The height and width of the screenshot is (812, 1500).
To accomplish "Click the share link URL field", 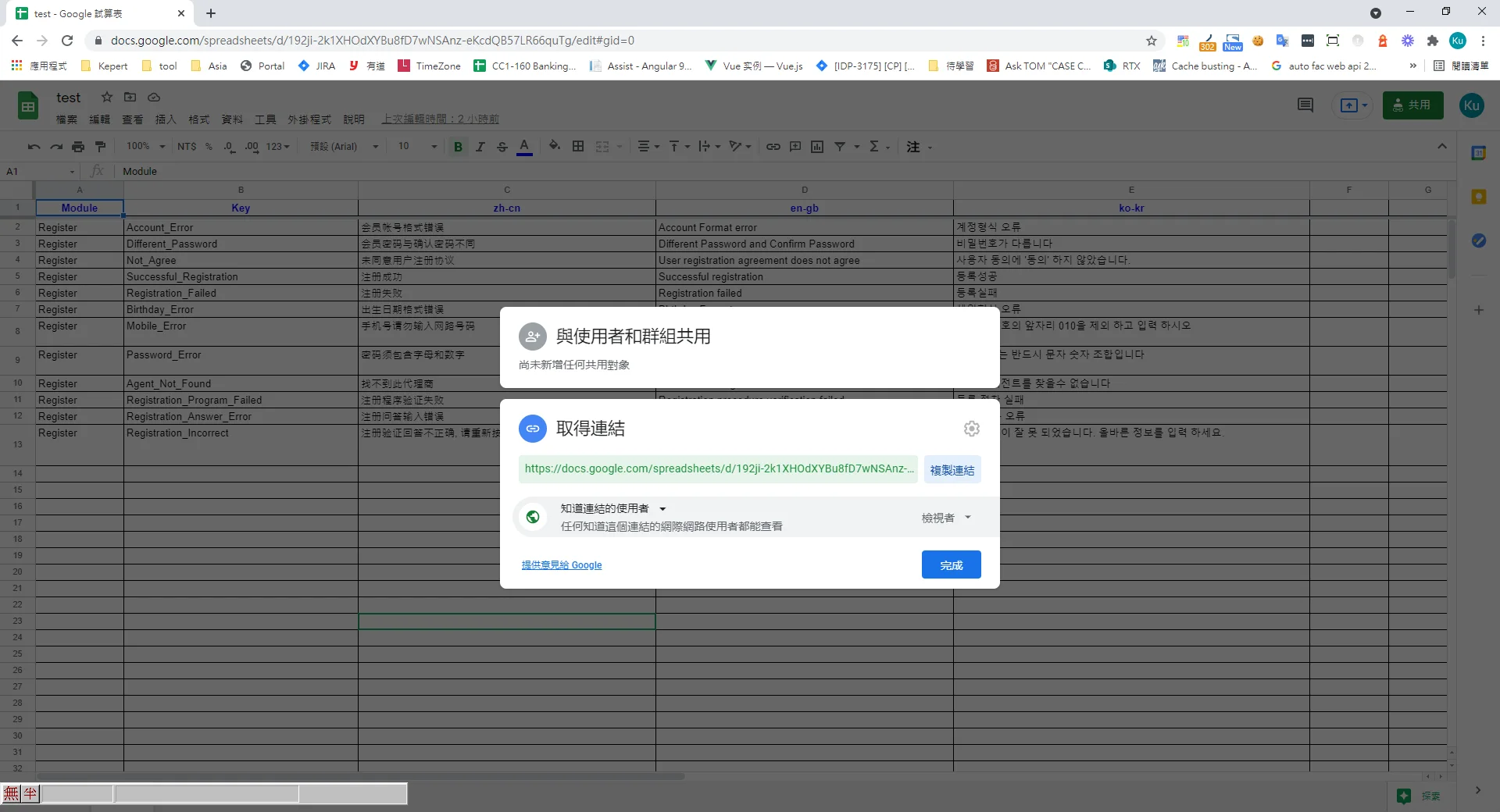I will click(x=717, y=469).
